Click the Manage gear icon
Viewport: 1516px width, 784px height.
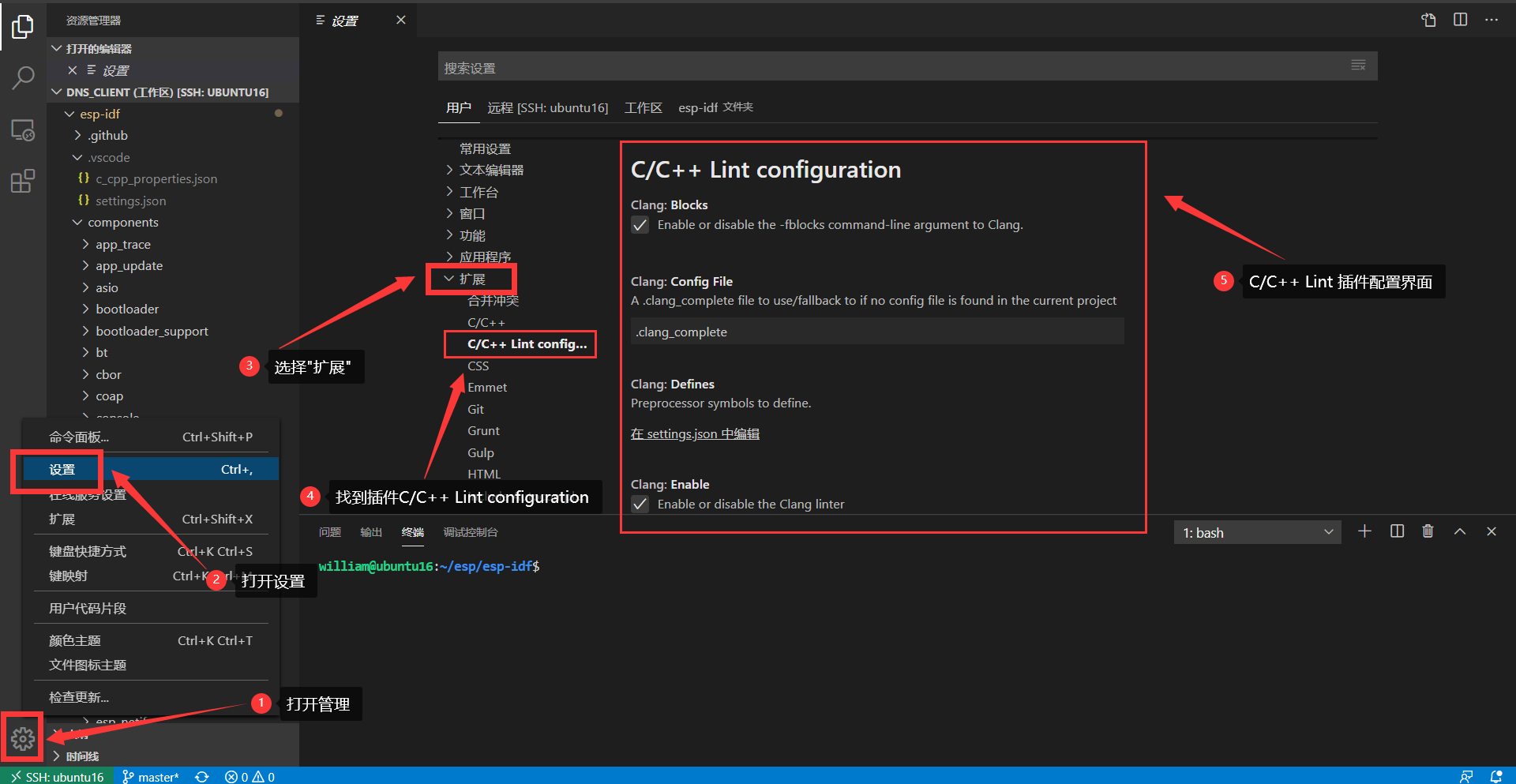click(23, 739)
